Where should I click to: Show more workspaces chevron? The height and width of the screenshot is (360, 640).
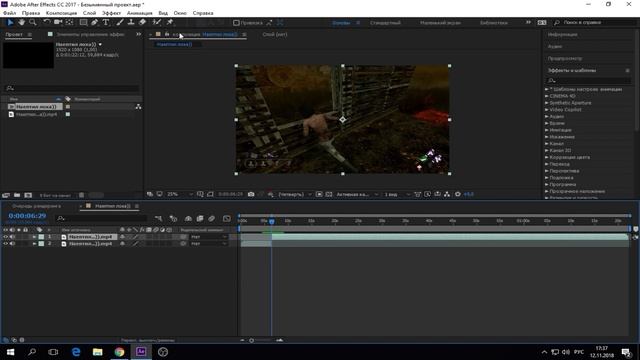[528, 22]
